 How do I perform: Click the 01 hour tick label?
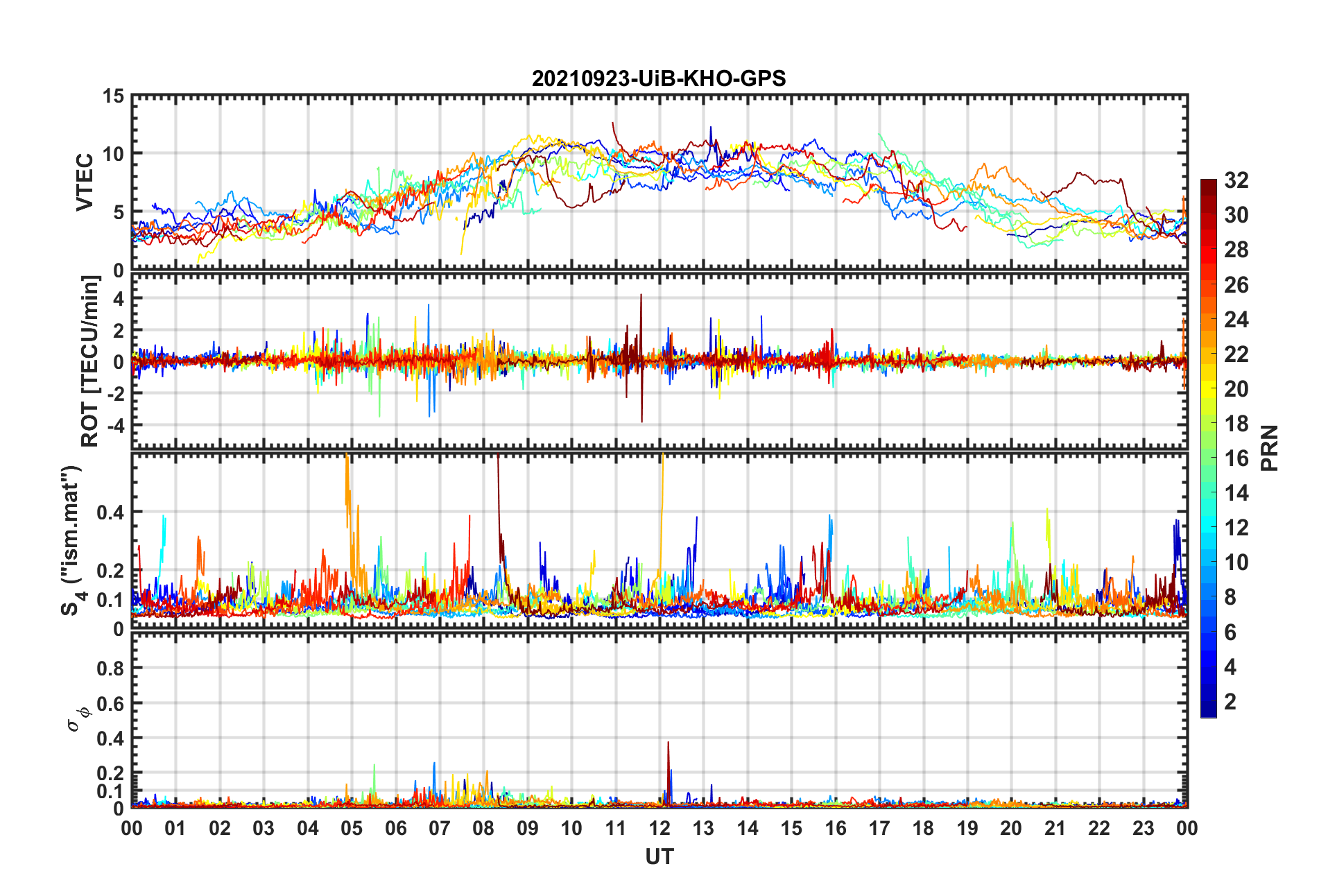175,828
